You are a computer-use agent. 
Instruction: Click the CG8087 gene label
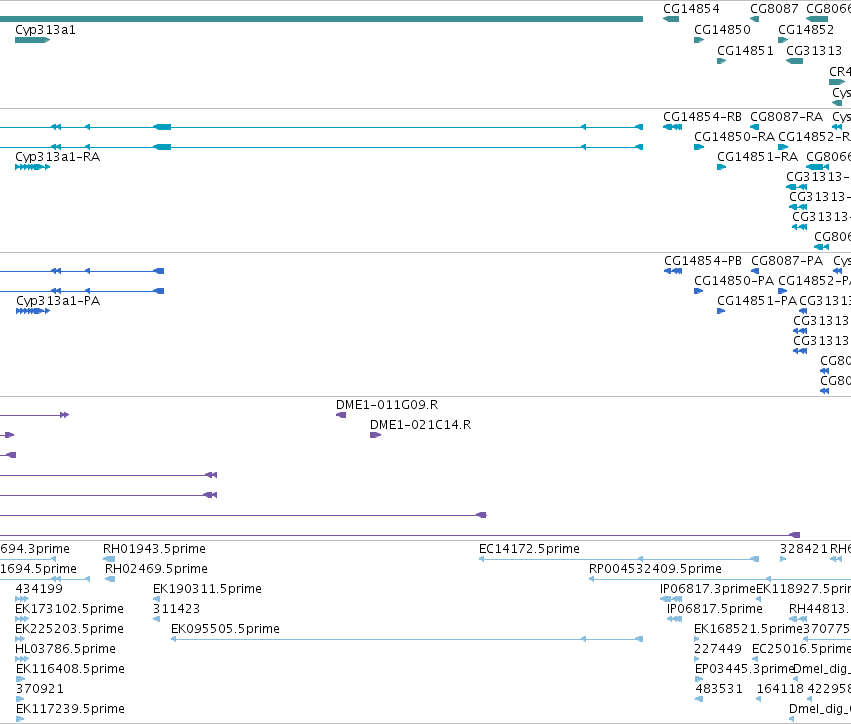pyautogui.click(x=774, y=9)
